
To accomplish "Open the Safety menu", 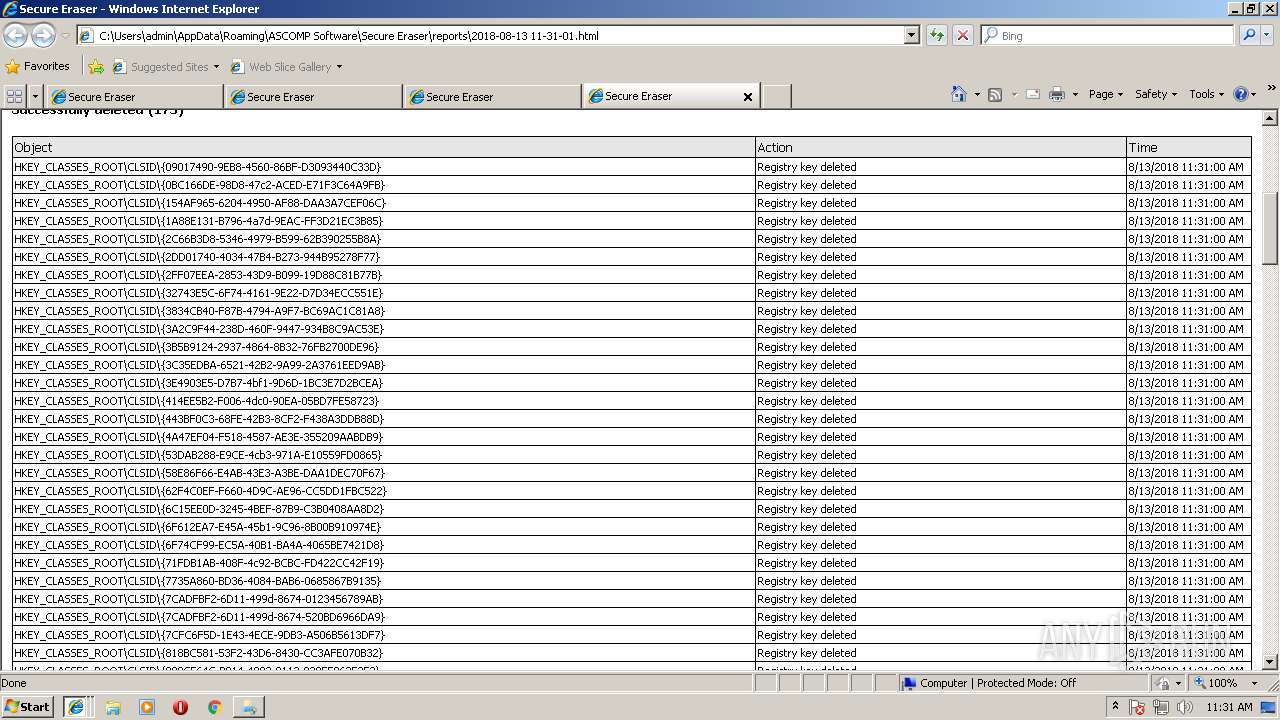I will pyautogui.click(x=1156, y=94).
